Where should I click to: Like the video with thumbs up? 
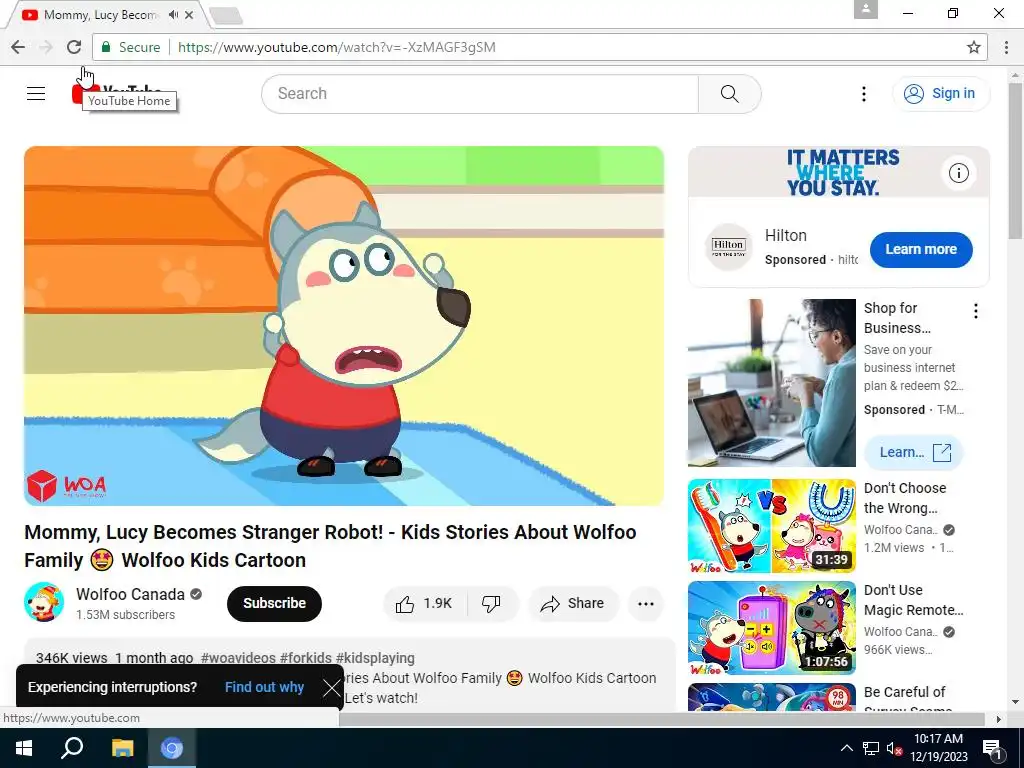[424, 603]
